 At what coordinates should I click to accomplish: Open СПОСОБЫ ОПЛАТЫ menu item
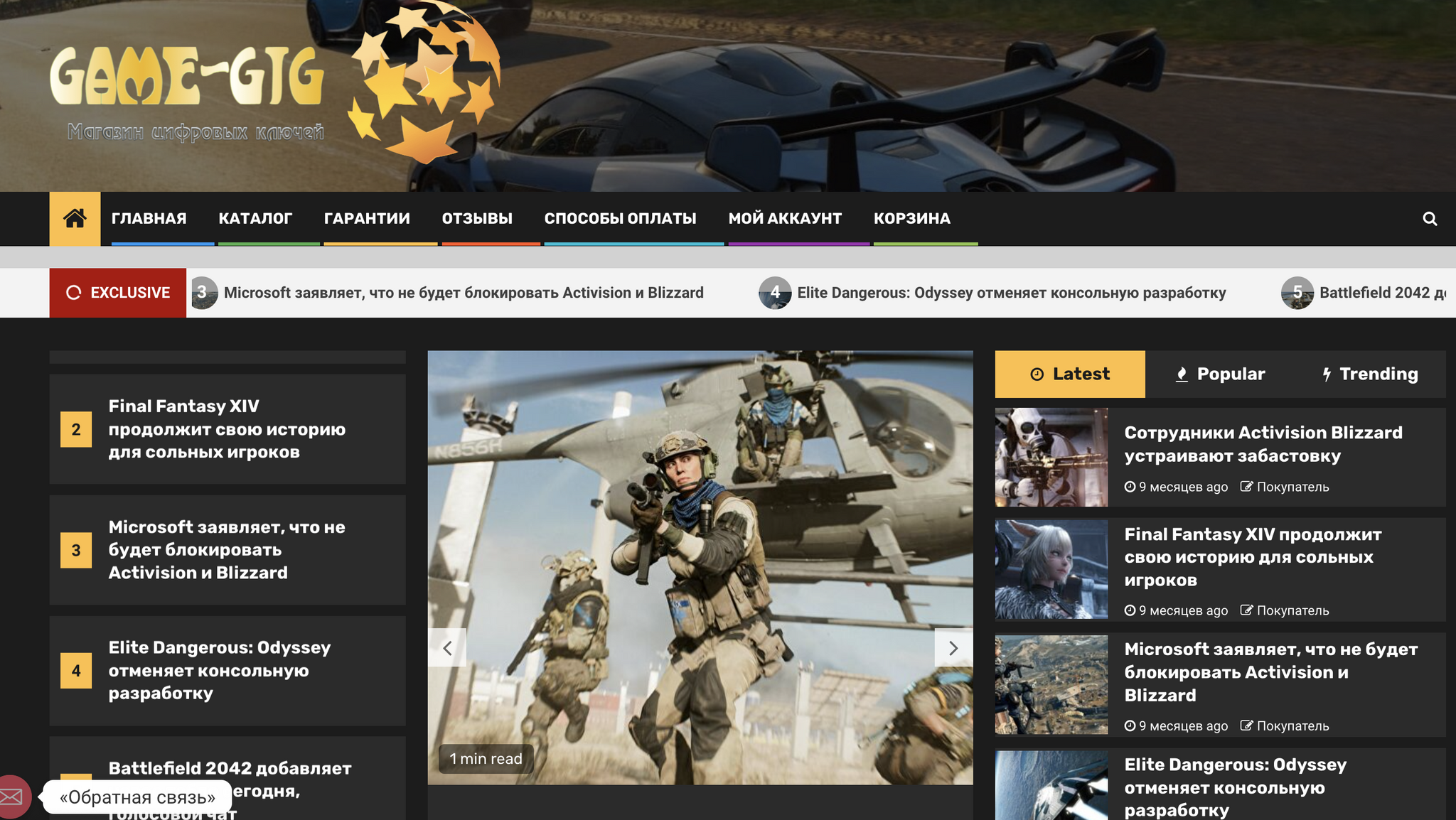tap(621, 218)
